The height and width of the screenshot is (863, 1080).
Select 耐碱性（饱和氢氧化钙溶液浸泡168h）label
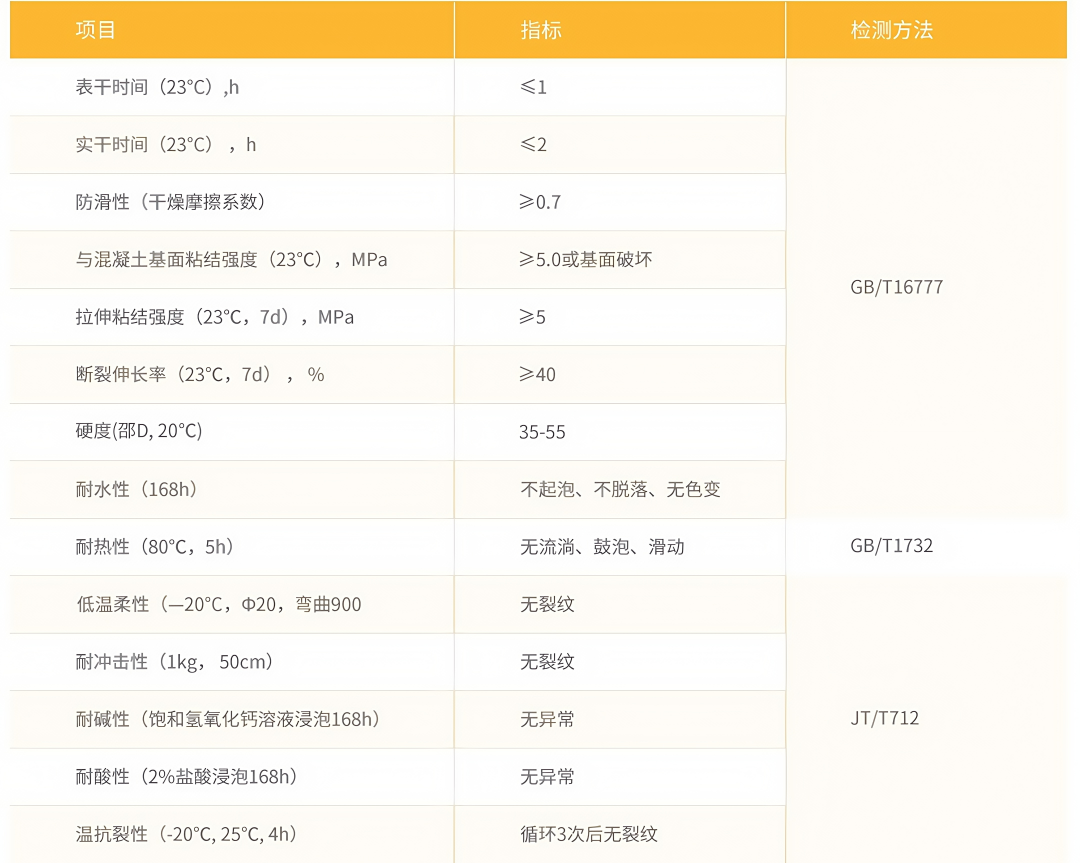pyautogui.click(x=228, y=719)
